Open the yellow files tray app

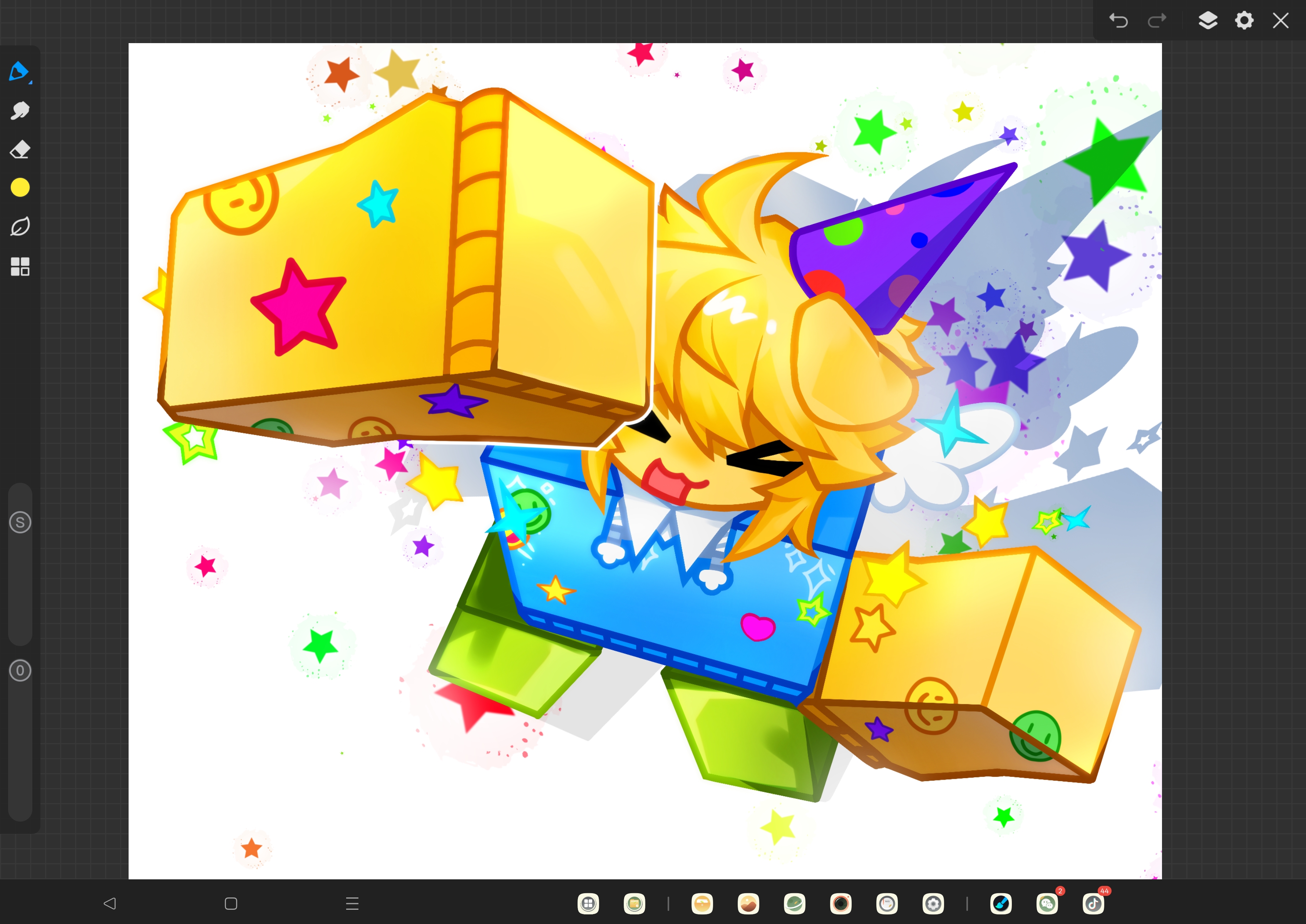(x=702, y=903)
